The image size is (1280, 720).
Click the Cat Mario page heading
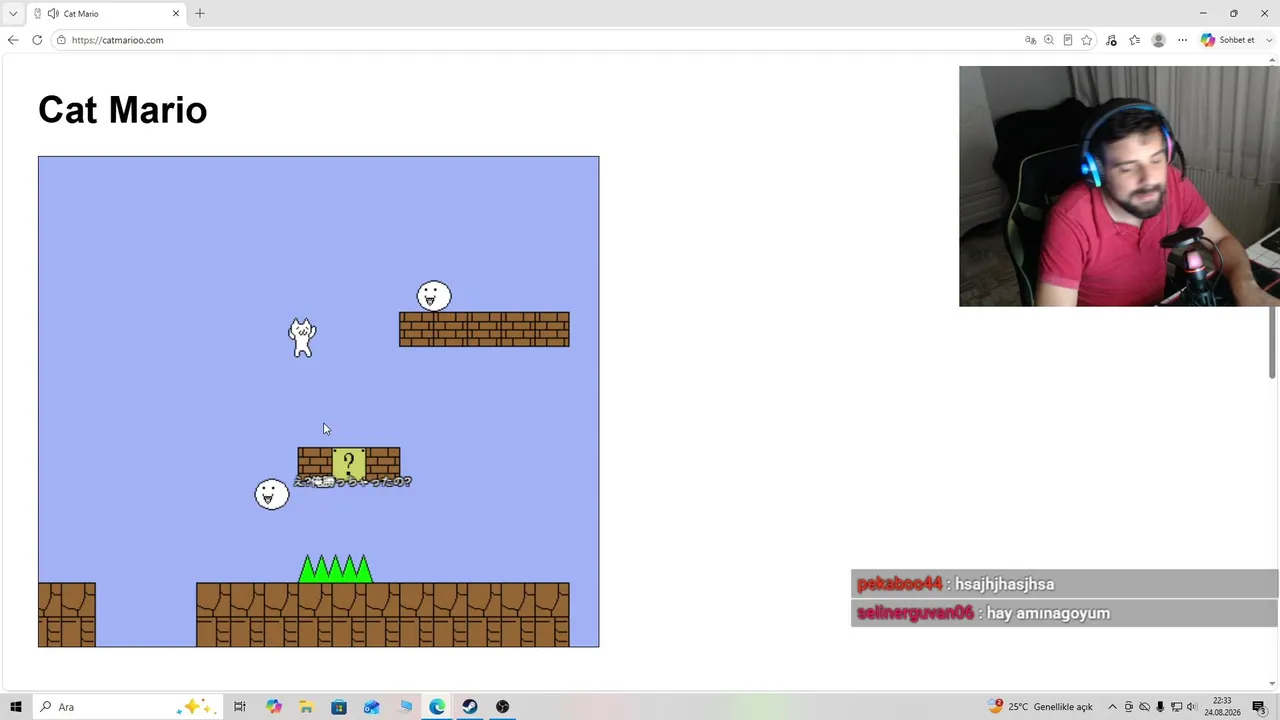click(123, 110)
